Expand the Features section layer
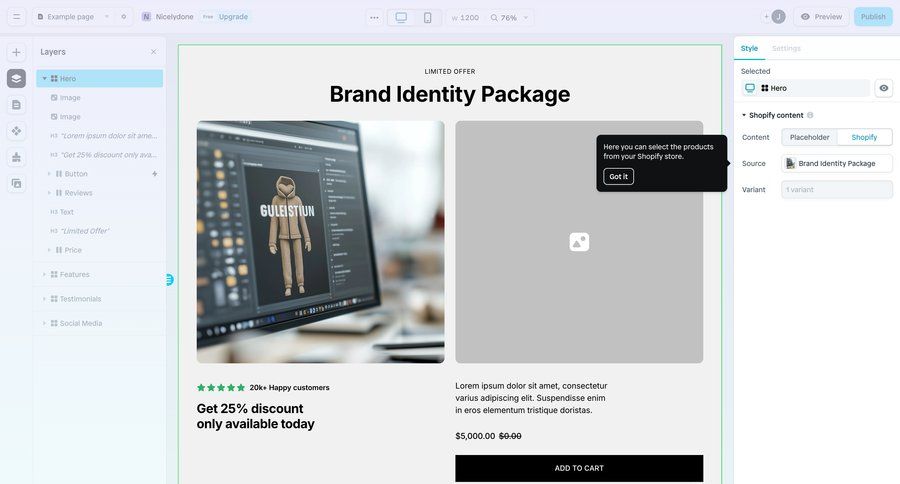 pyautogui.click(x=44, y=274)
